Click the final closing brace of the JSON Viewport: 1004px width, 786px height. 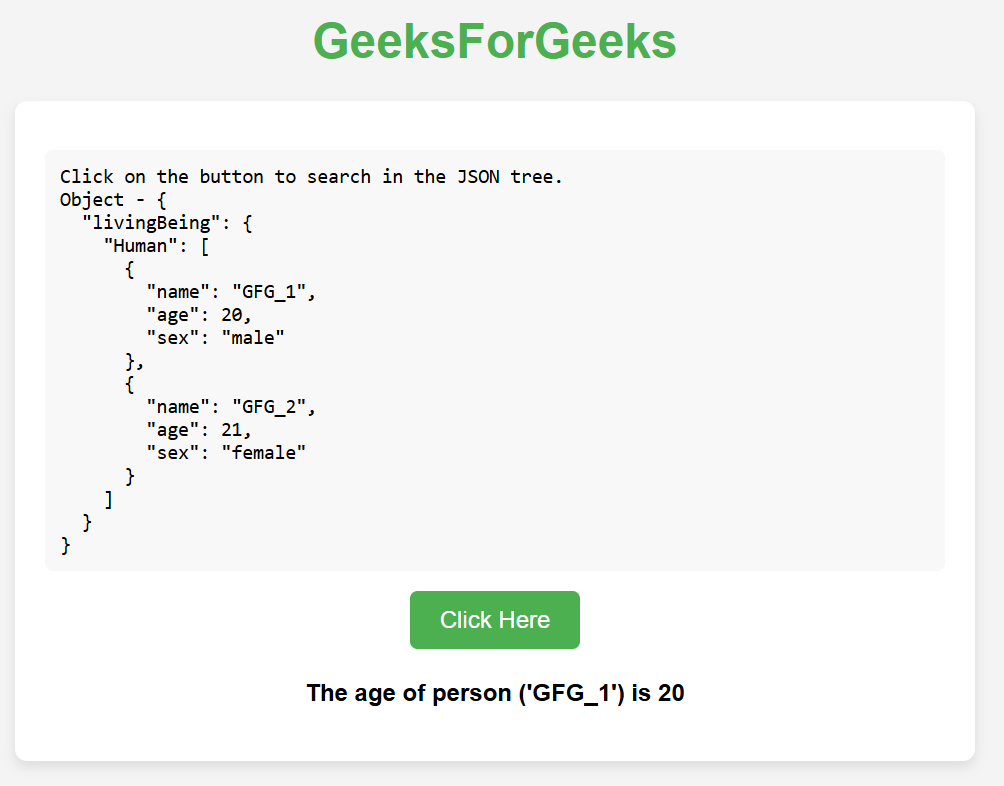(66, 545)
